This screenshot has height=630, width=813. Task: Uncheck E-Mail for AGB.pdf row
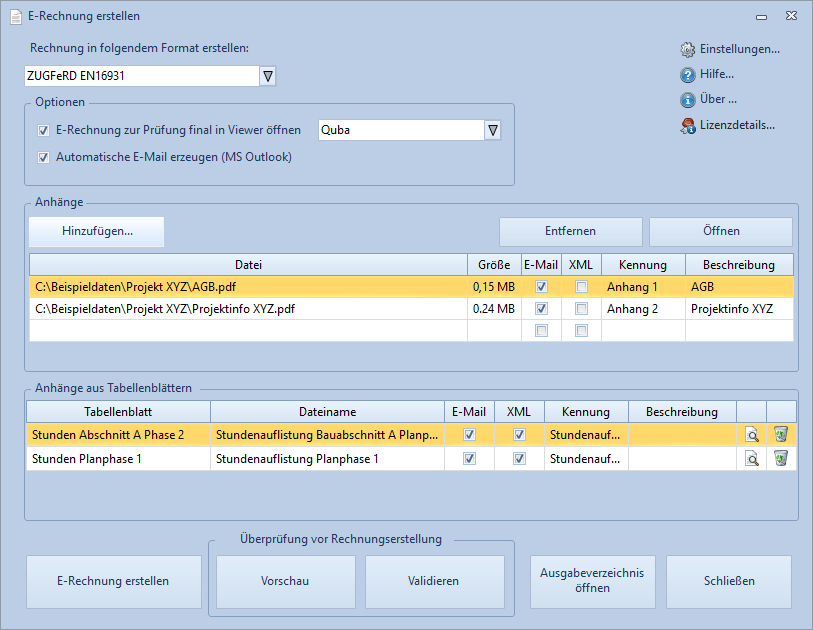pos(541,286)
